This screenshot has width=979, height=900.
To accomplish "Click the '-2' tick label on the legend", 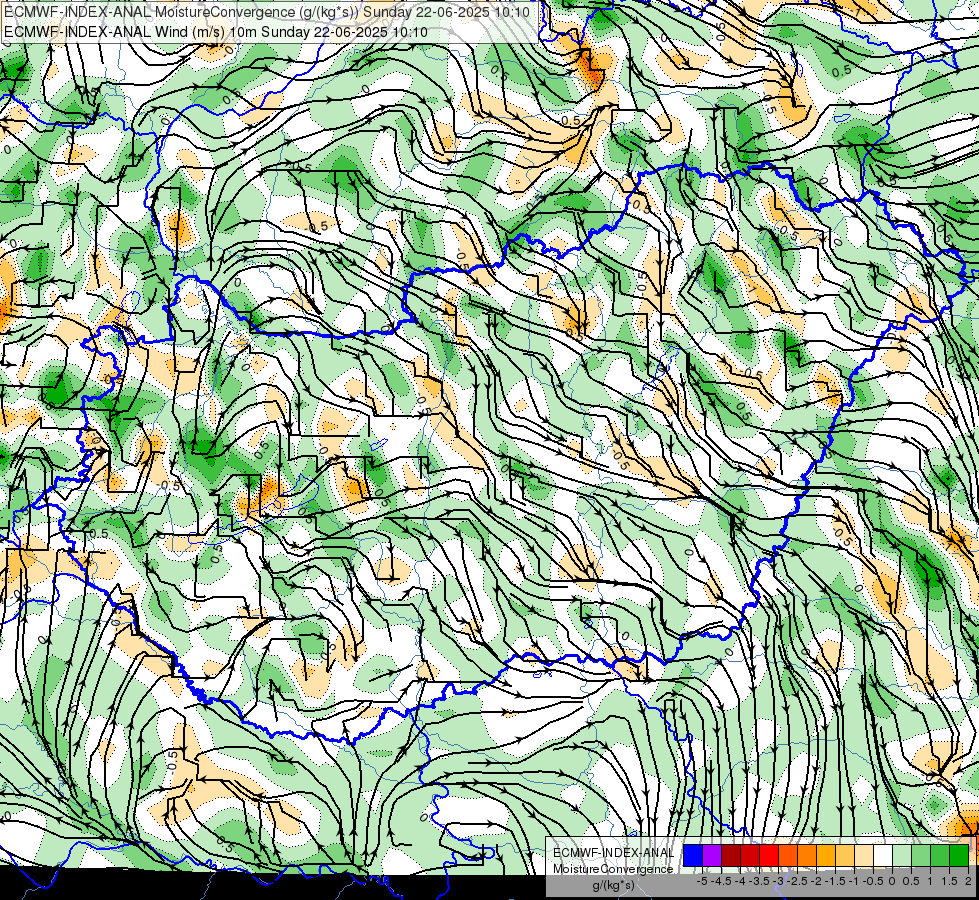I will pyautogui.click(x=816, y=881).
